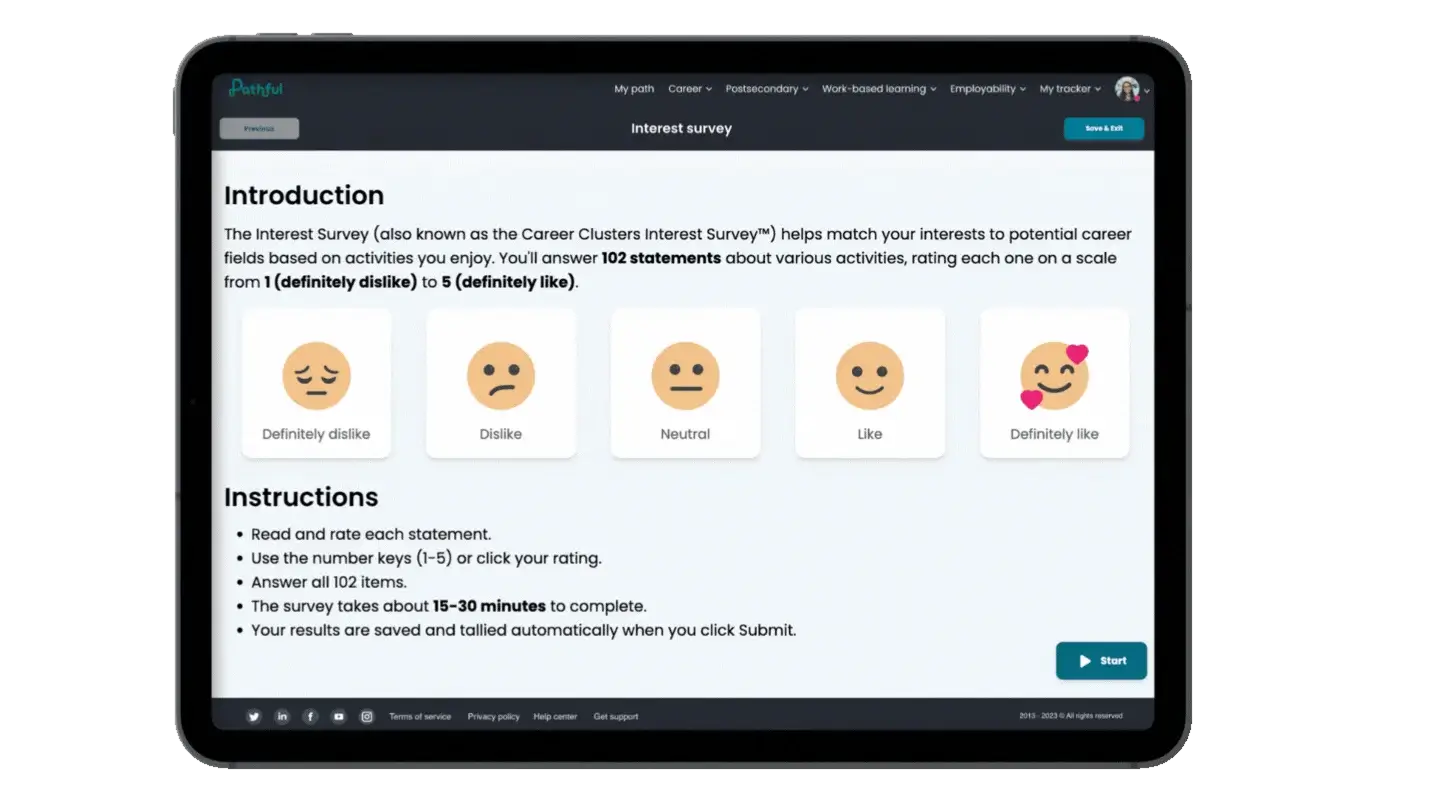Expand the Career dropdown menu
The image size is (1440, 810).
coord(690,89)
